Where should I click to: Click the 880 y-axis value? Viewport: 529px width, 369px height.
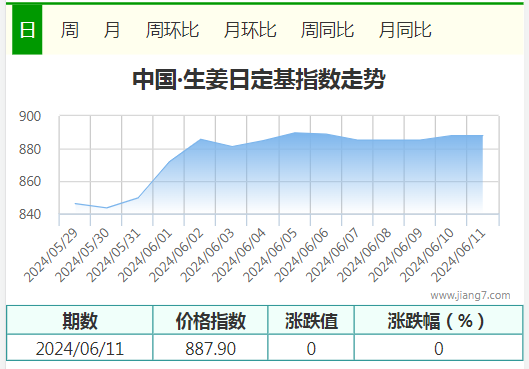click(x=30, y=149)
